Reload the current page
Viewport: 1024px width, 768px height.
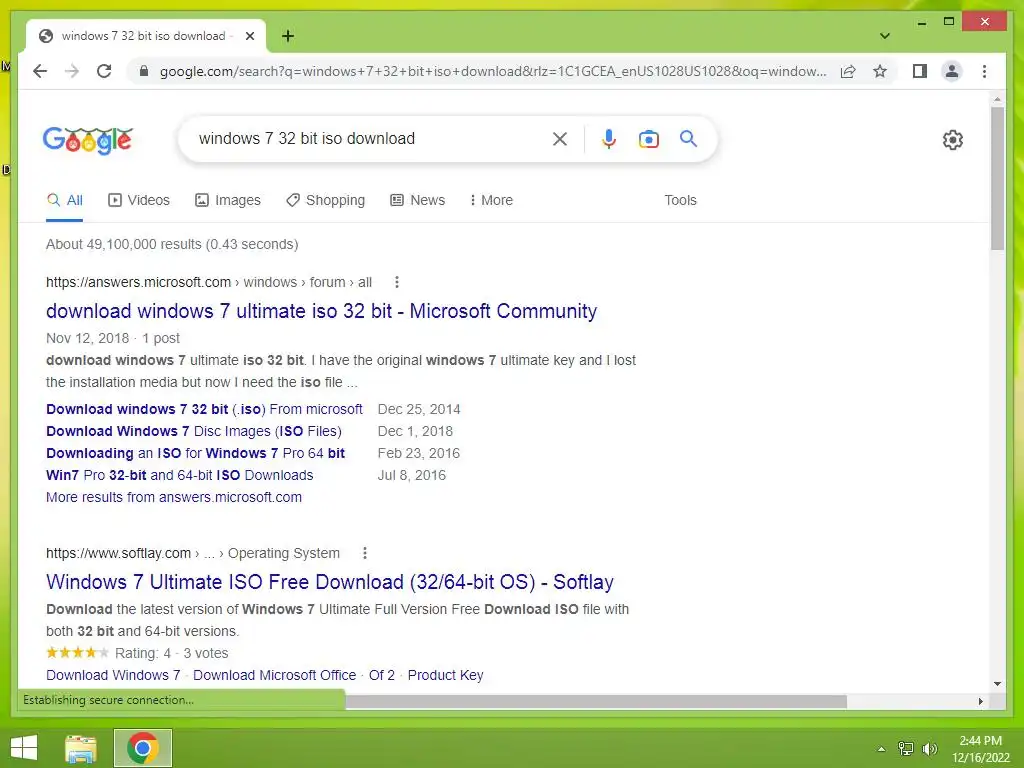(104, 71)
